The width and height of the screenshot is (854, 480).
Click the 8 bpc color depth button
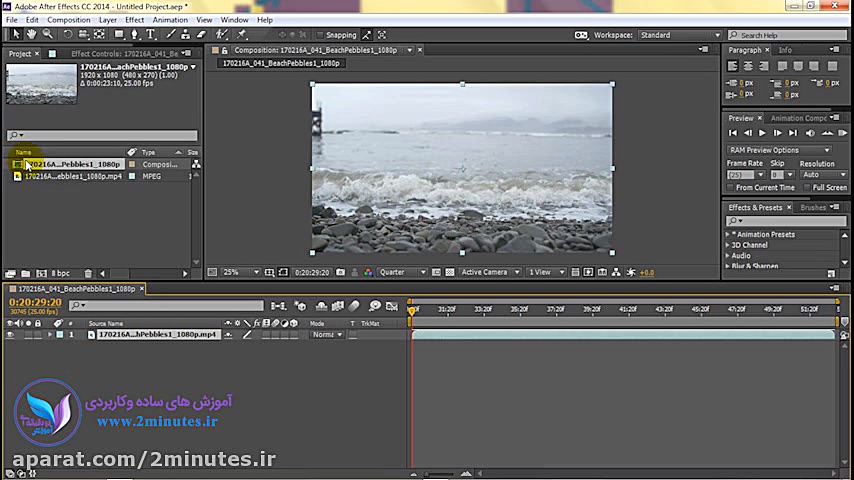coord(60,274)
